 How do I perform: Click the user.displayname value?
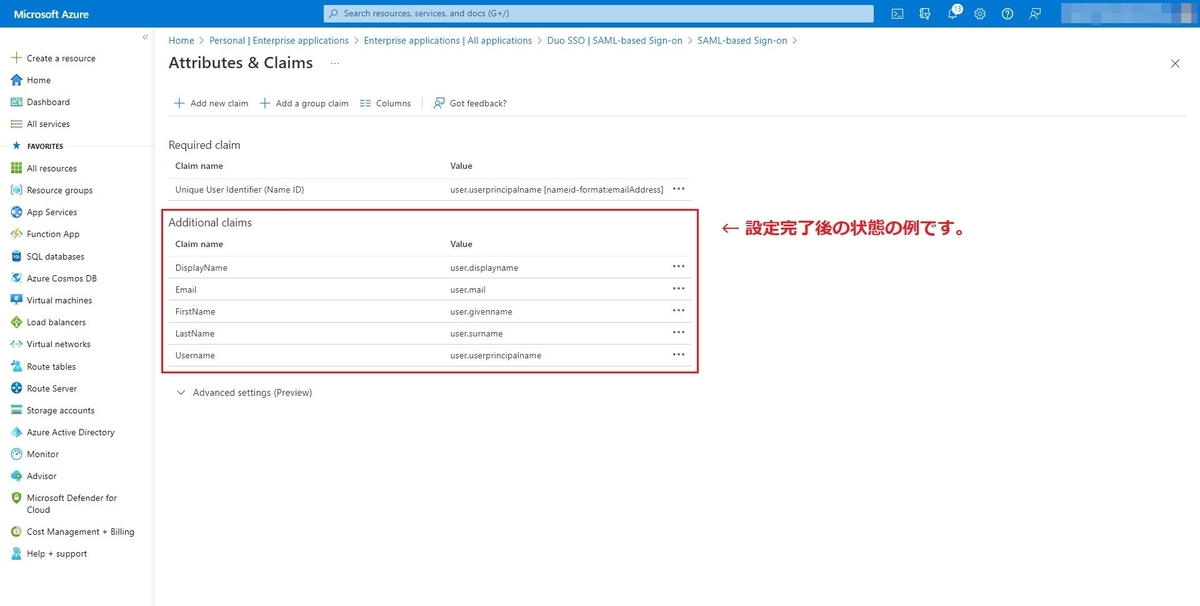point(484,267)
